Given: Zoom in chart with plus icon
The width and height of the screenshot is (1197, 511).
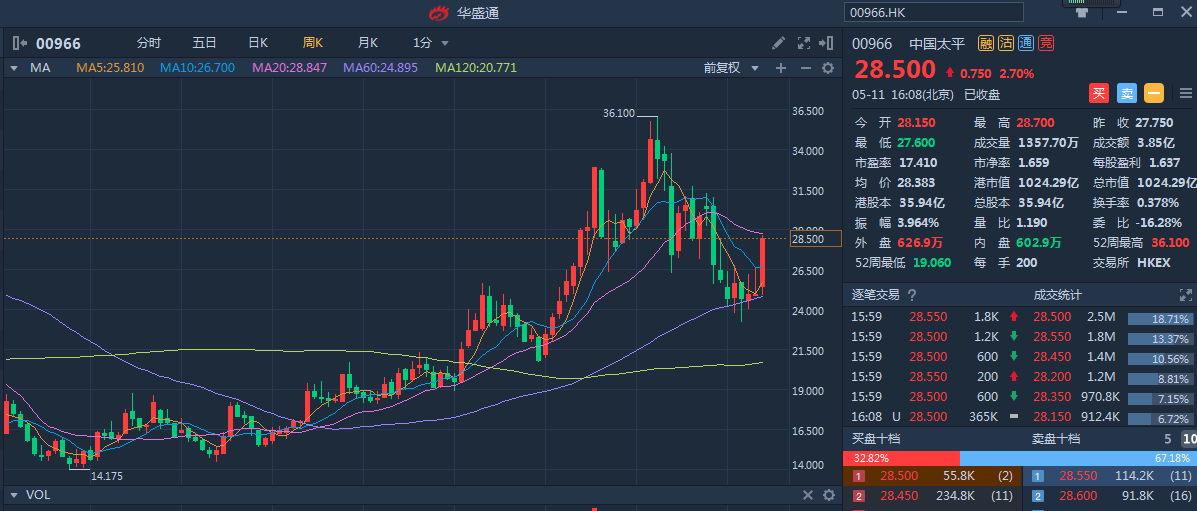Looking at the screenshot, I should click(781, 68).
